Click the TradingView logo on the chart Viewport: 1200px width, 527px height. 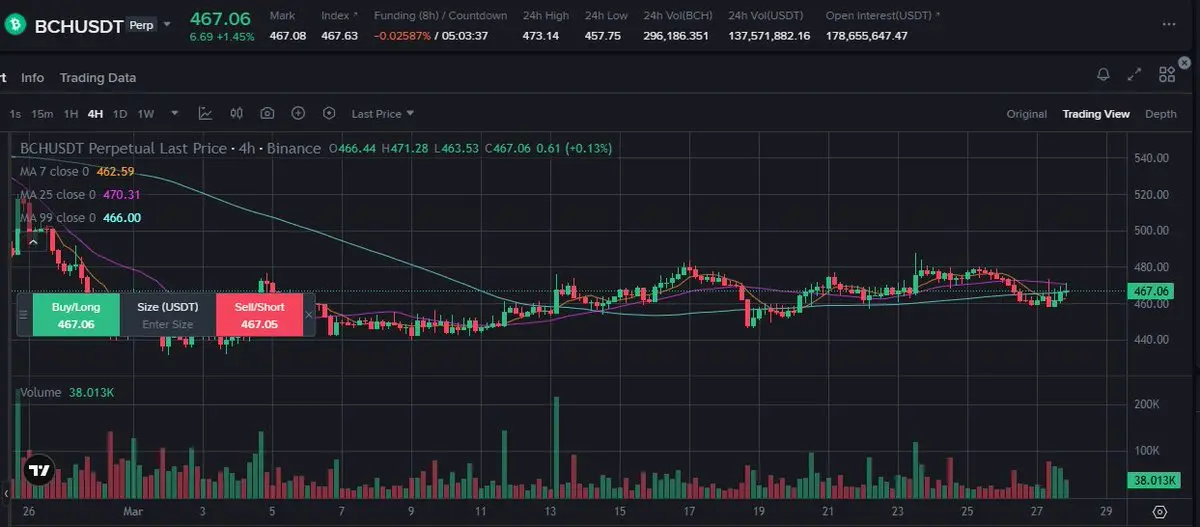(39, 470)
